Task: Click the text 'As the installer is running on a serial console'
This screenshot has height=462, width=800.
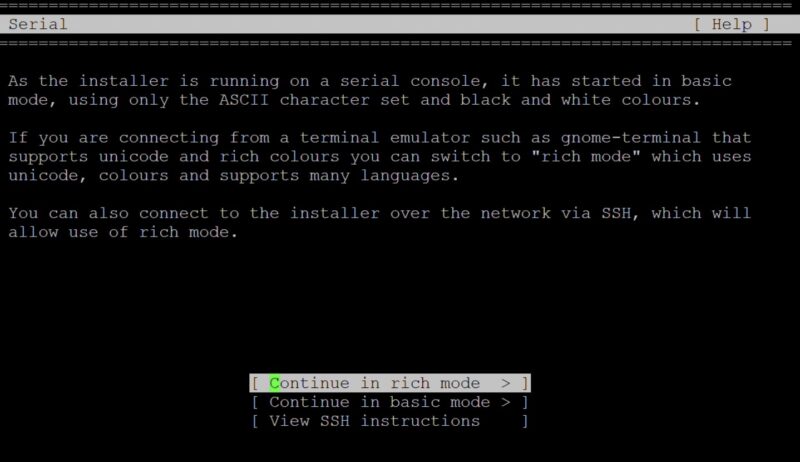Action: pyautogui.click(x=244, y=81)
